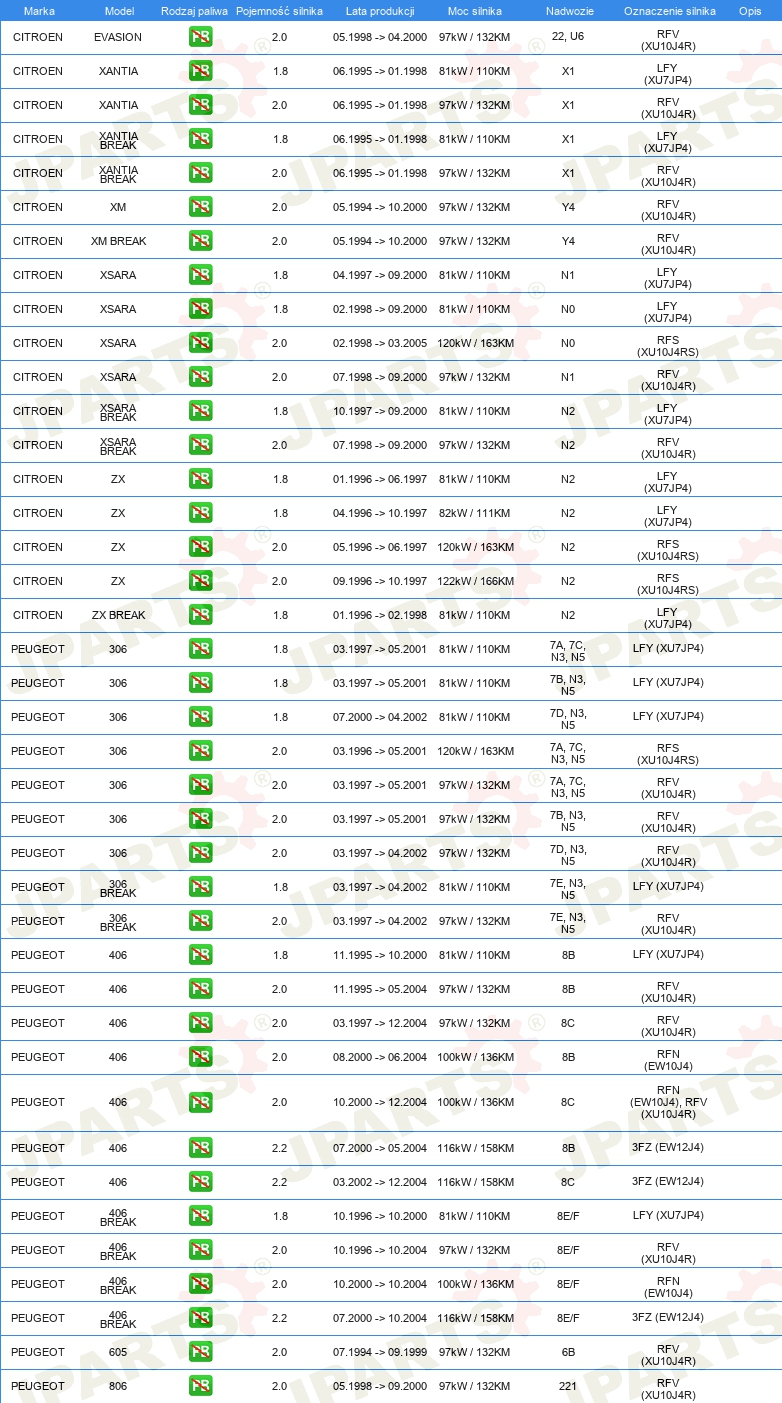Click power value 122kW / 166KM

[x=475, y=581]
